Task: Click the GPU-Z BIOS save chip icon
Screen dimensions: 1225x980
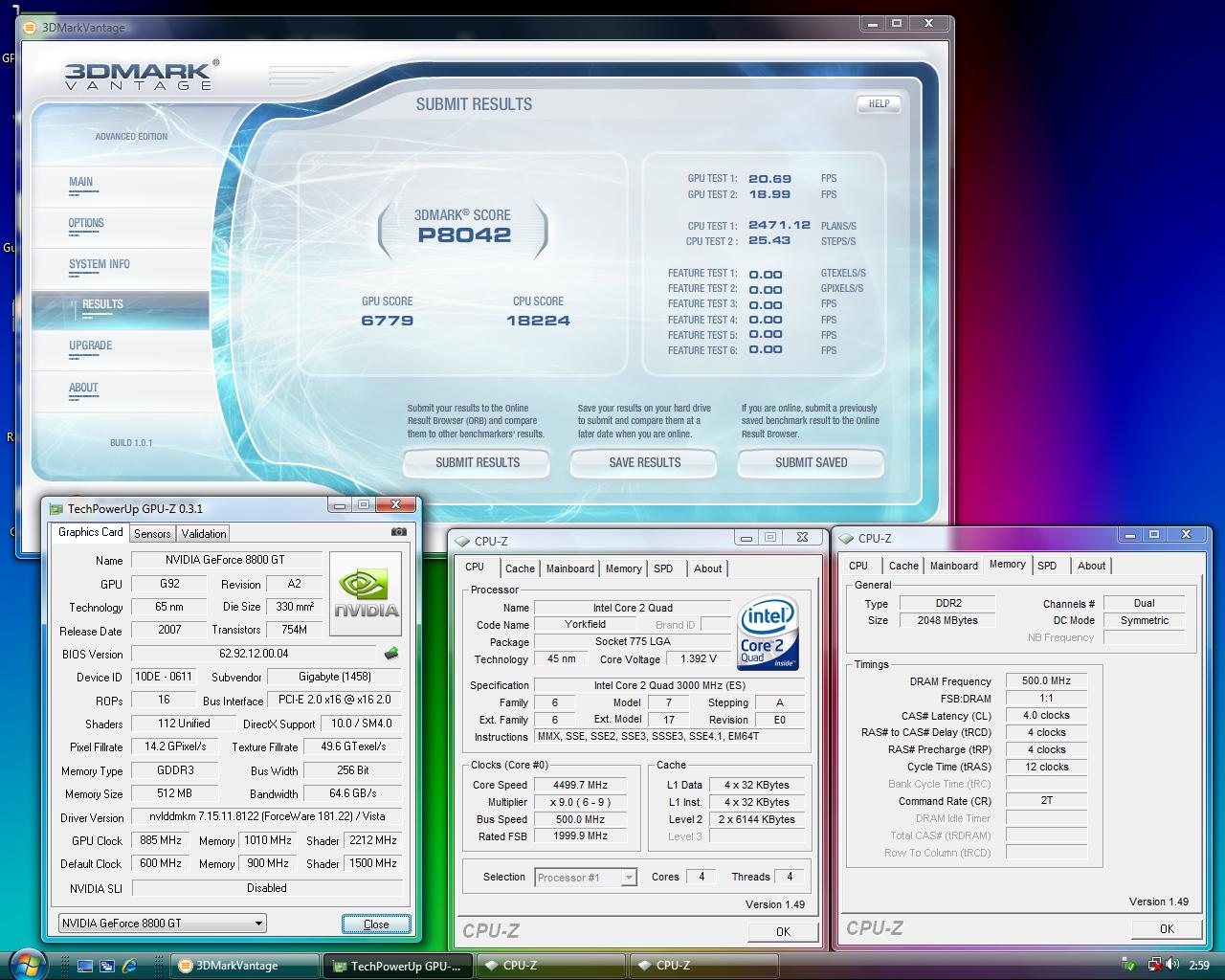Action: (x=391, y=654)
